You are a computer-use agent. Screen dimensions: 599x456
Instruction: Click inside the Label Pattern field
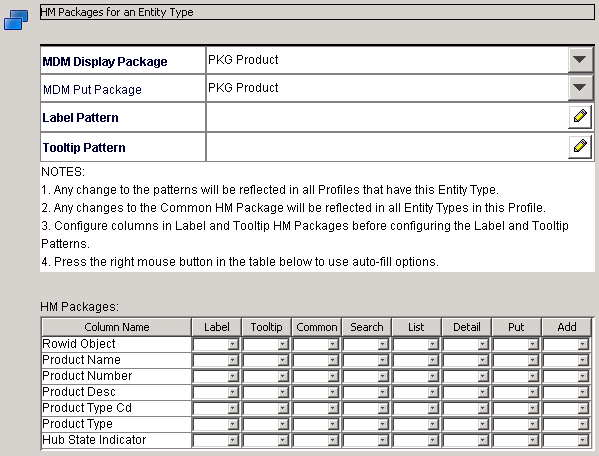387,118
